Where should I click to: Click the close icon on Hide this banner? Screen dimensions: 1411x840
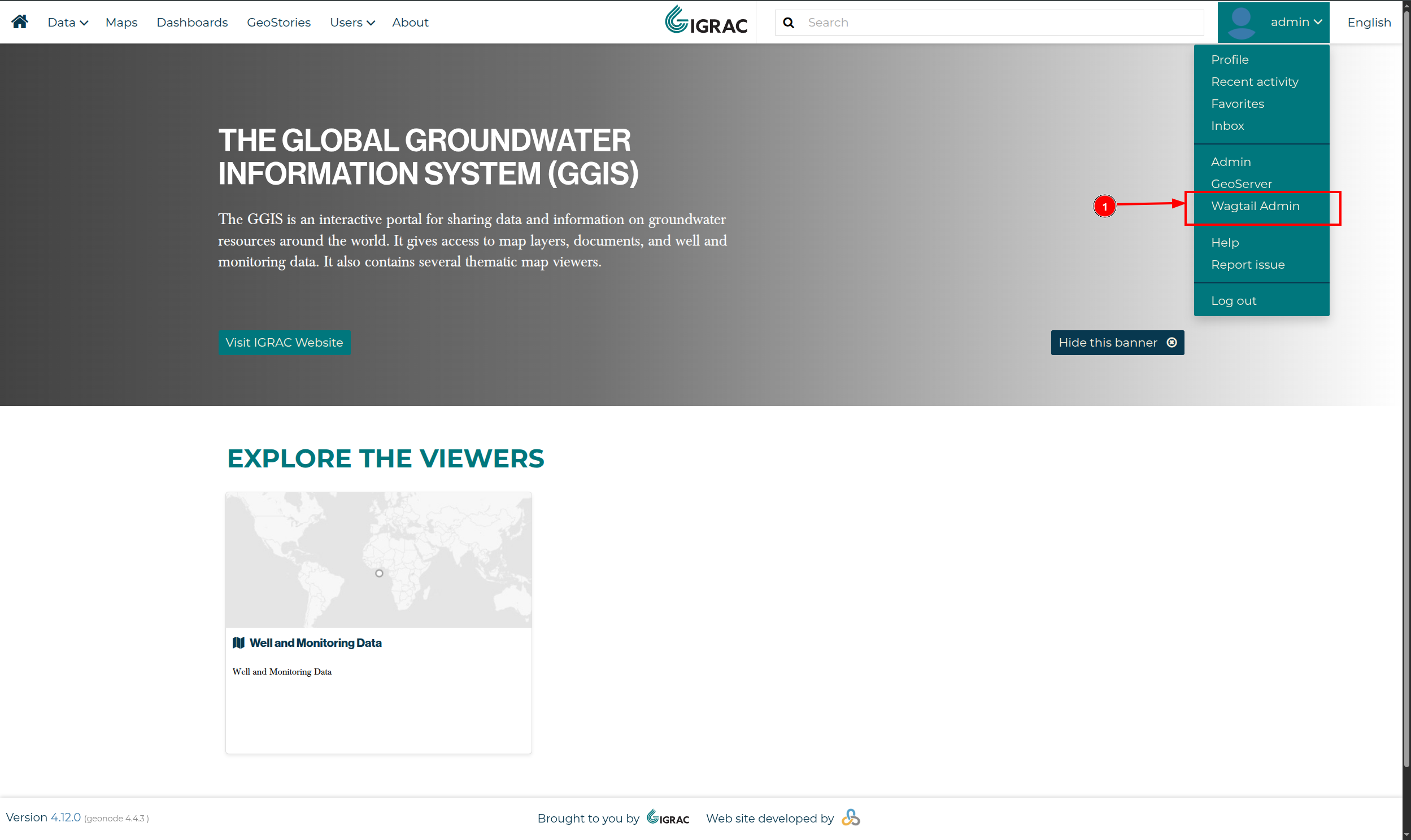[1172, 343]
